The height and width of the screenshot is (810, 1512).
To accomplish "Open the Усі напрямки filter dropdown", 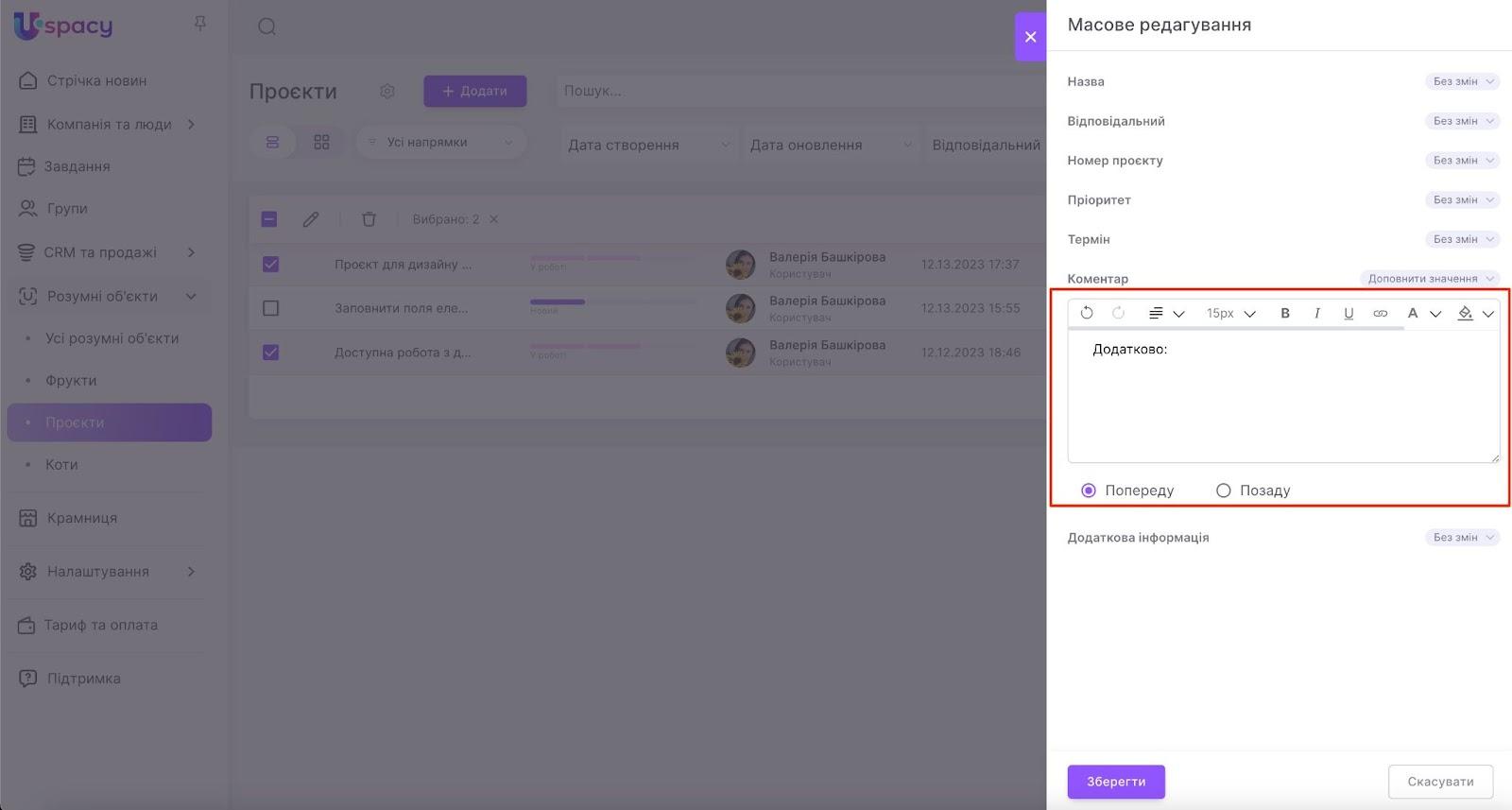I will [441, 142].
